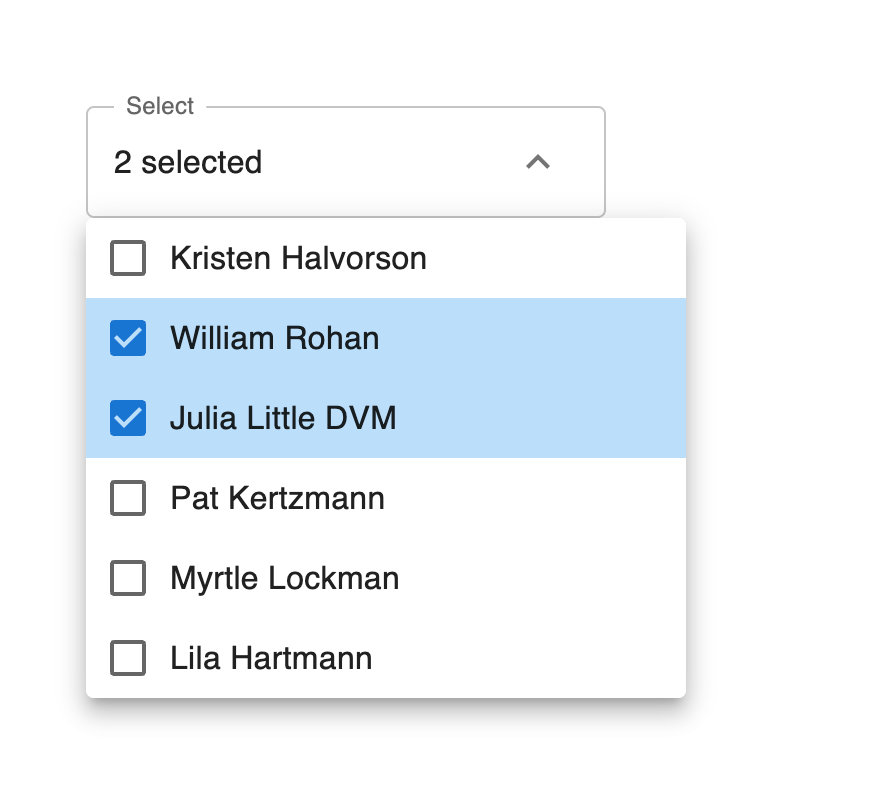Check the Kristen Halvorson checkbox
The height and width of the screenshot is (790, 880).
pyautogui.click(x=128, y=258)
